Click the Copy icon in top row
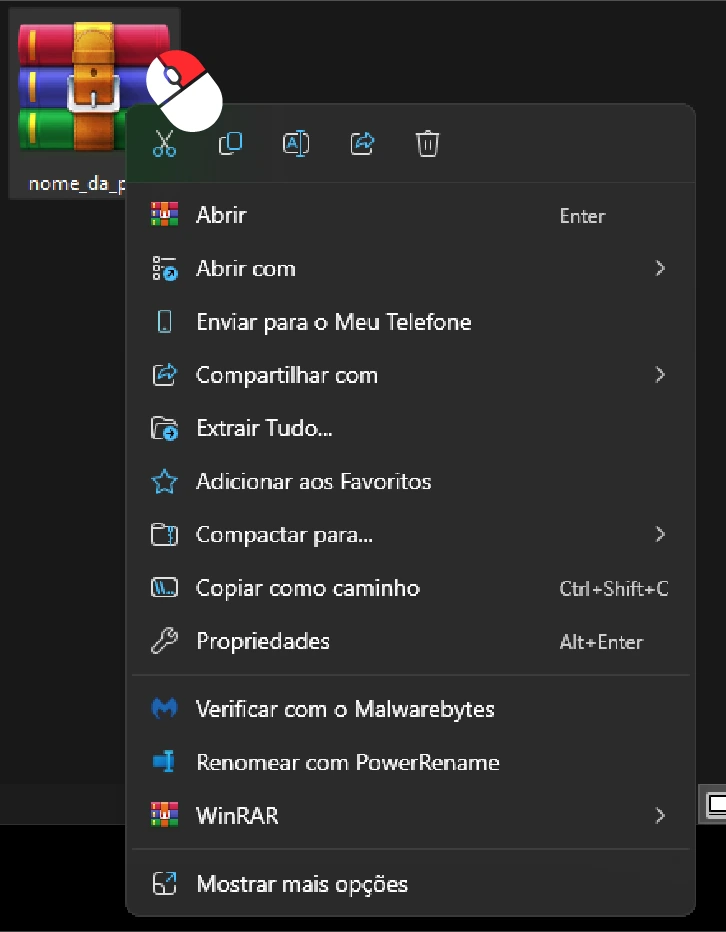This screenshot has height=932, width=726. [230, 144]
